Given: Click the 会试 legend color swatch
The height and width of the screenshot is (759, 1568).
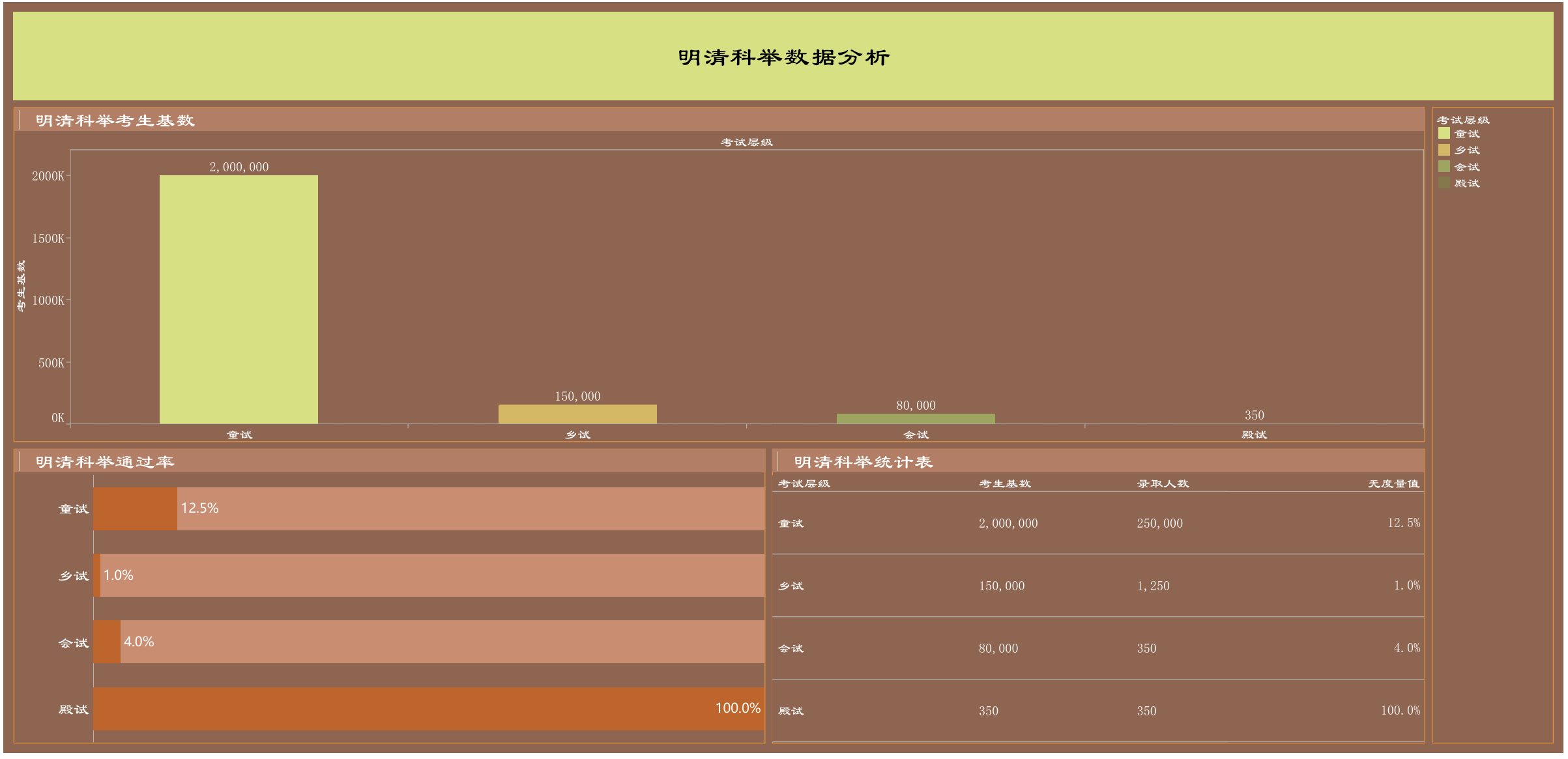Looking at the screenshot, I should pyautogui.click(x=1444, y=167).
